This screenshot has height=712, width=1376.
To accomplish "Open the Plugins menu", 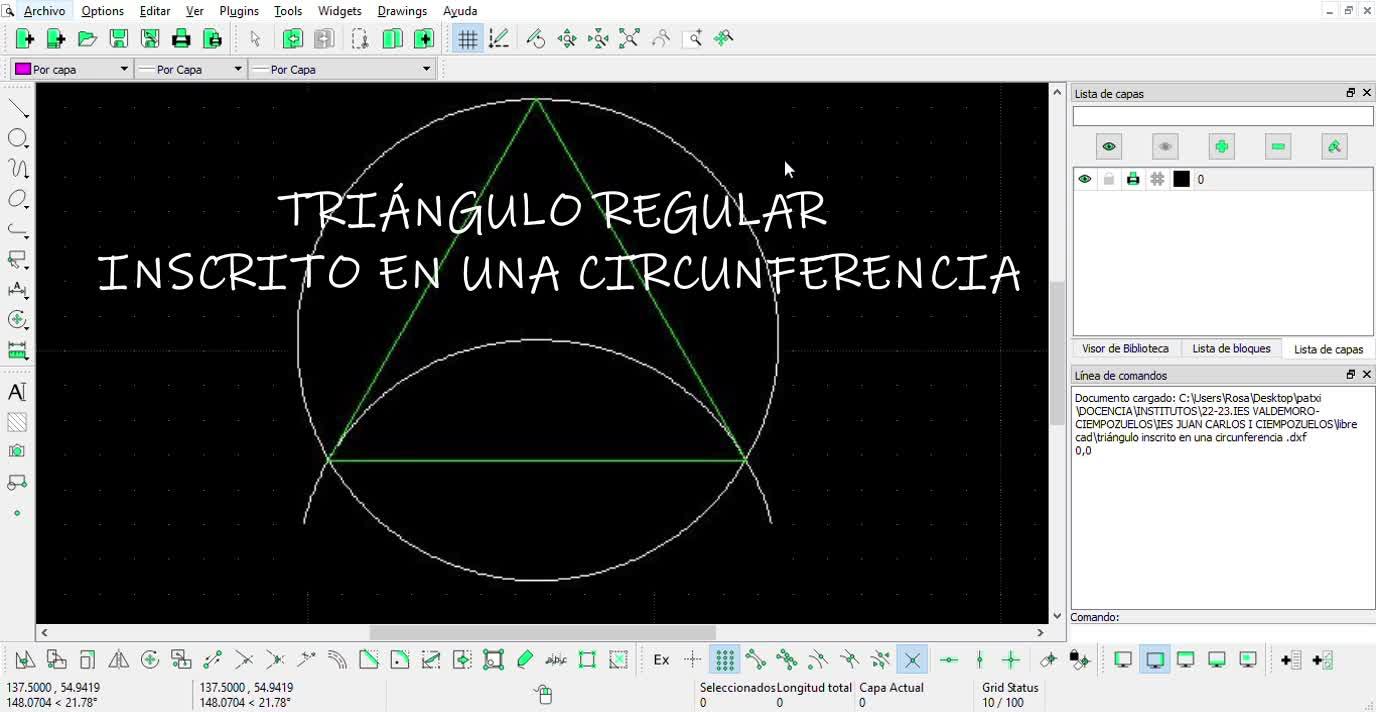I will pos(239,11).
